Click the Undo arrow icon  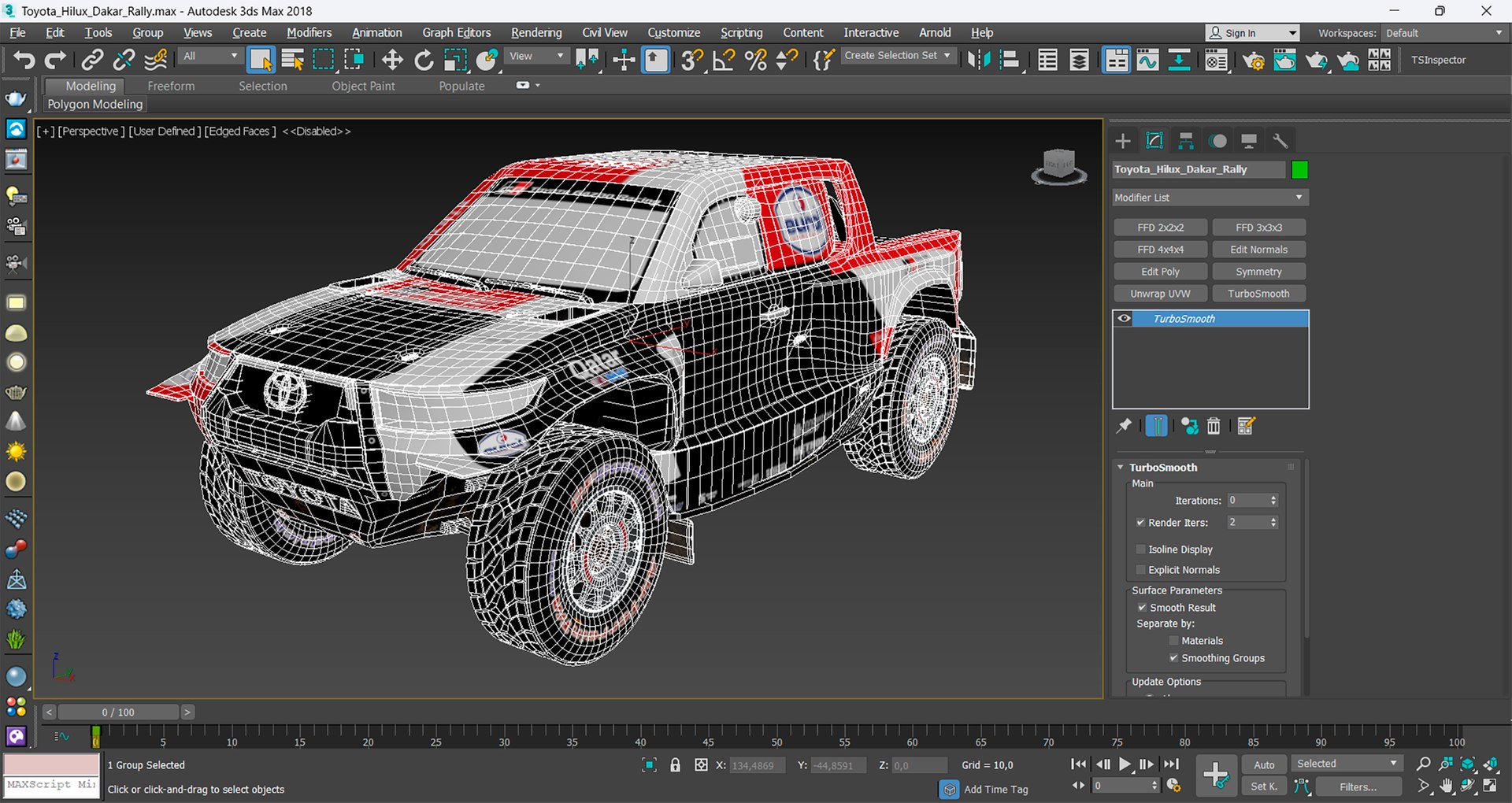pyautogui.click(x=24, y=60)
